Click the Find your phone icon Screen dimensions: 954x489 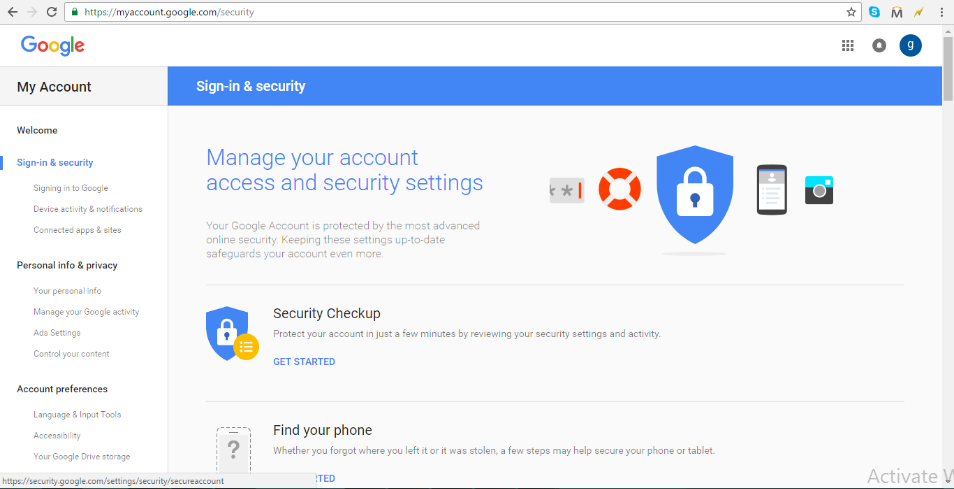pos(233,451)
